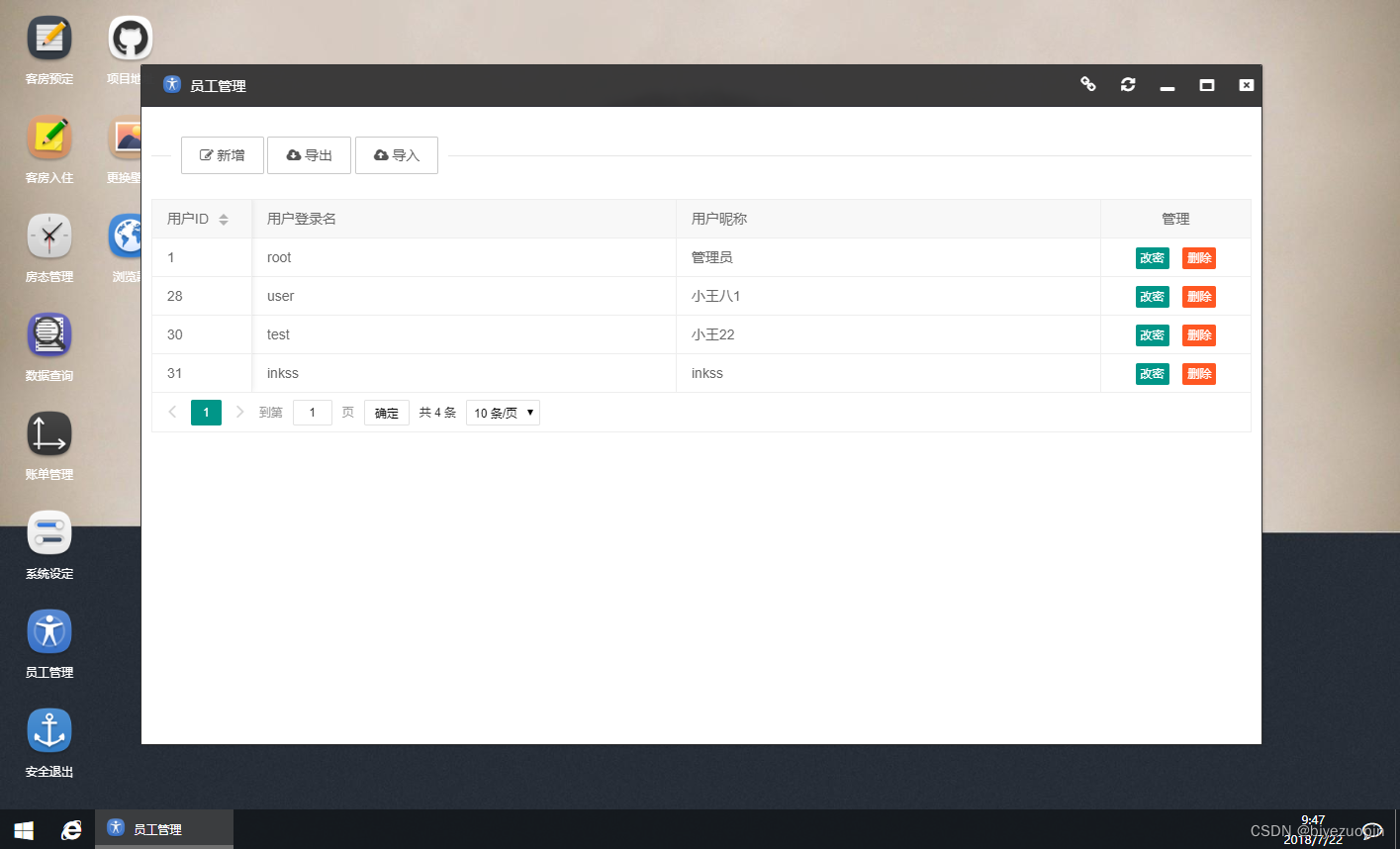
Task: Click the 确定 pagination button
Action: pos(387,413)
